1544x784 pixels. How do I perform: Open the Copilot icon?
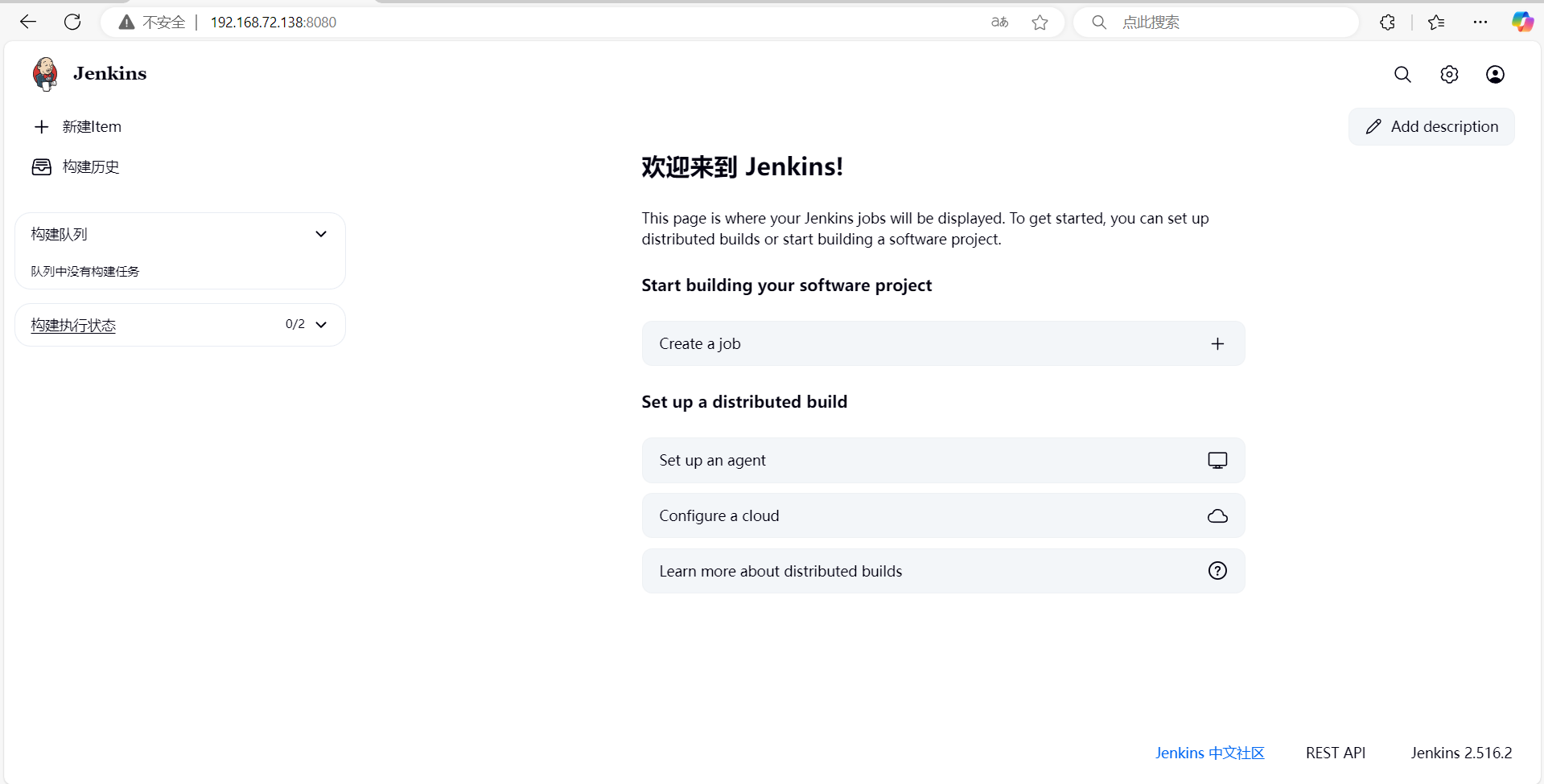tap(1522, 22)
